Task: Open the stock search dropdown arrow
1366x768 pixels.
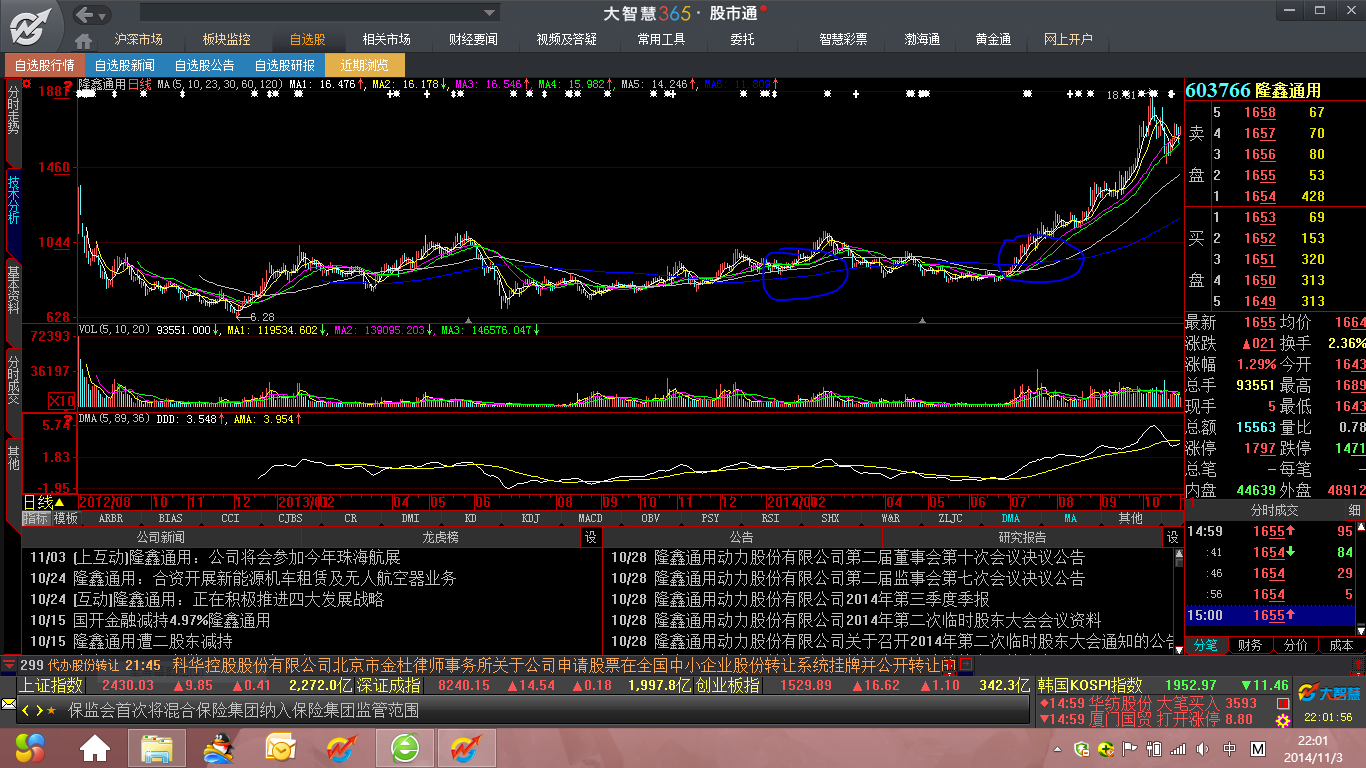Action: pos(489,13)
